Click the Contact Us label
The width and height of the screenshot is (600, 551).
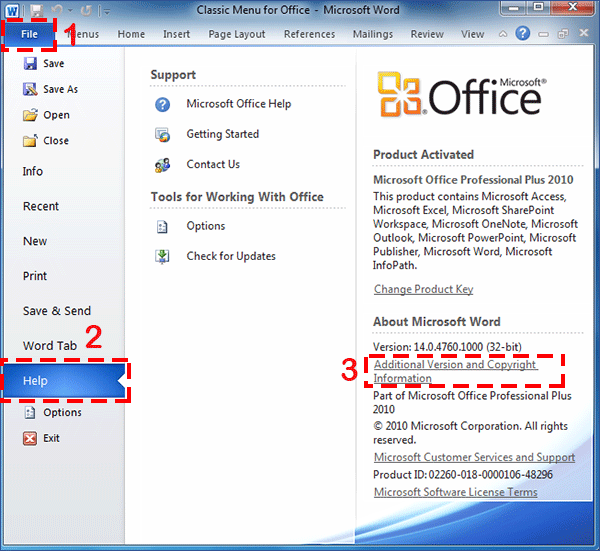click(x=213, y=164)
